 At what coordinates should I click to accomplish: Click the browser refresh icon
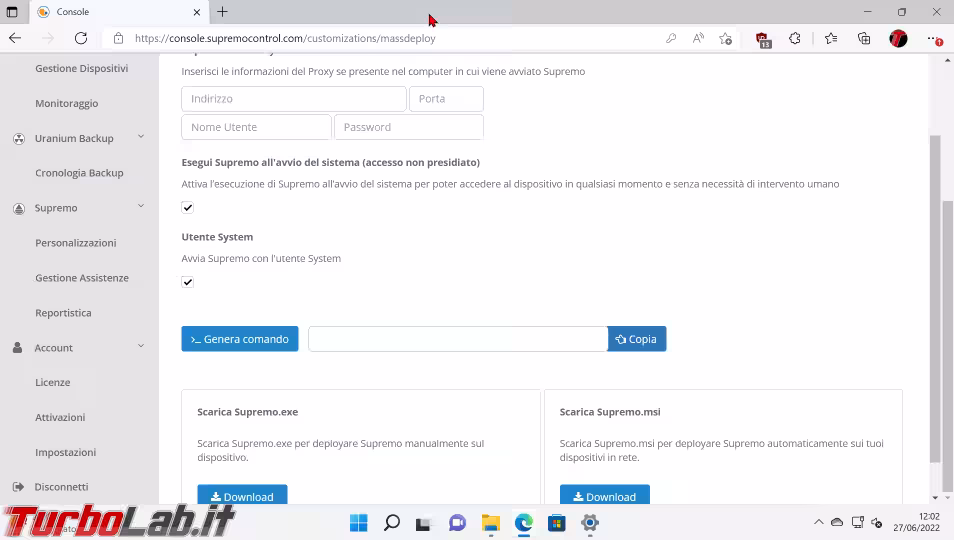(x=81, y=38)
